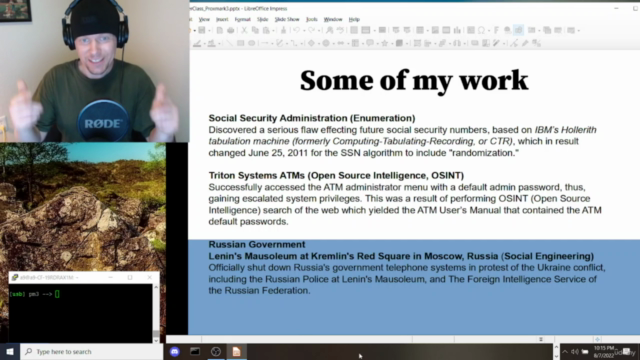The height and width of the screenshot is (360, 640).
Task: Open the View menu
Action: pyautogui.click(x=204, y=19)
